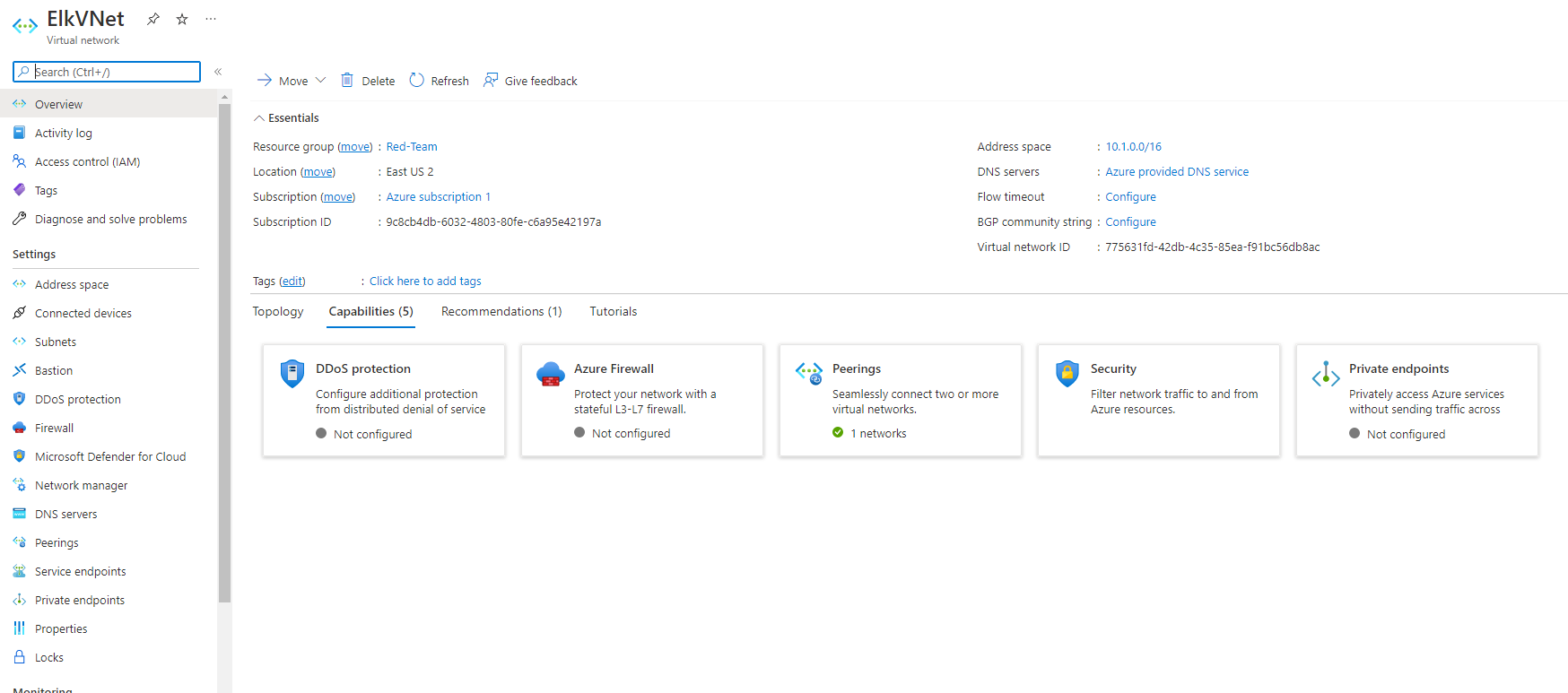Collapse the Essentials section
The height and width of the screenshot is (693, 1568).
259,118
